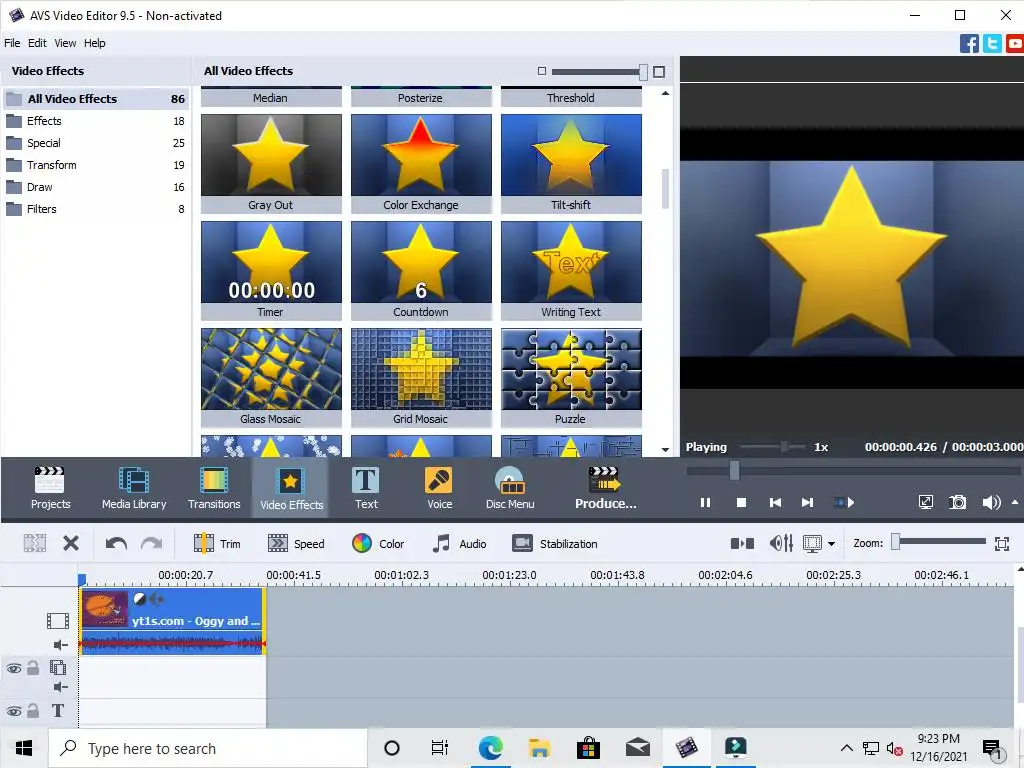Select All Video Effects folder
The width and height of the screenshot is (1024, 768).
coord(96,99)
